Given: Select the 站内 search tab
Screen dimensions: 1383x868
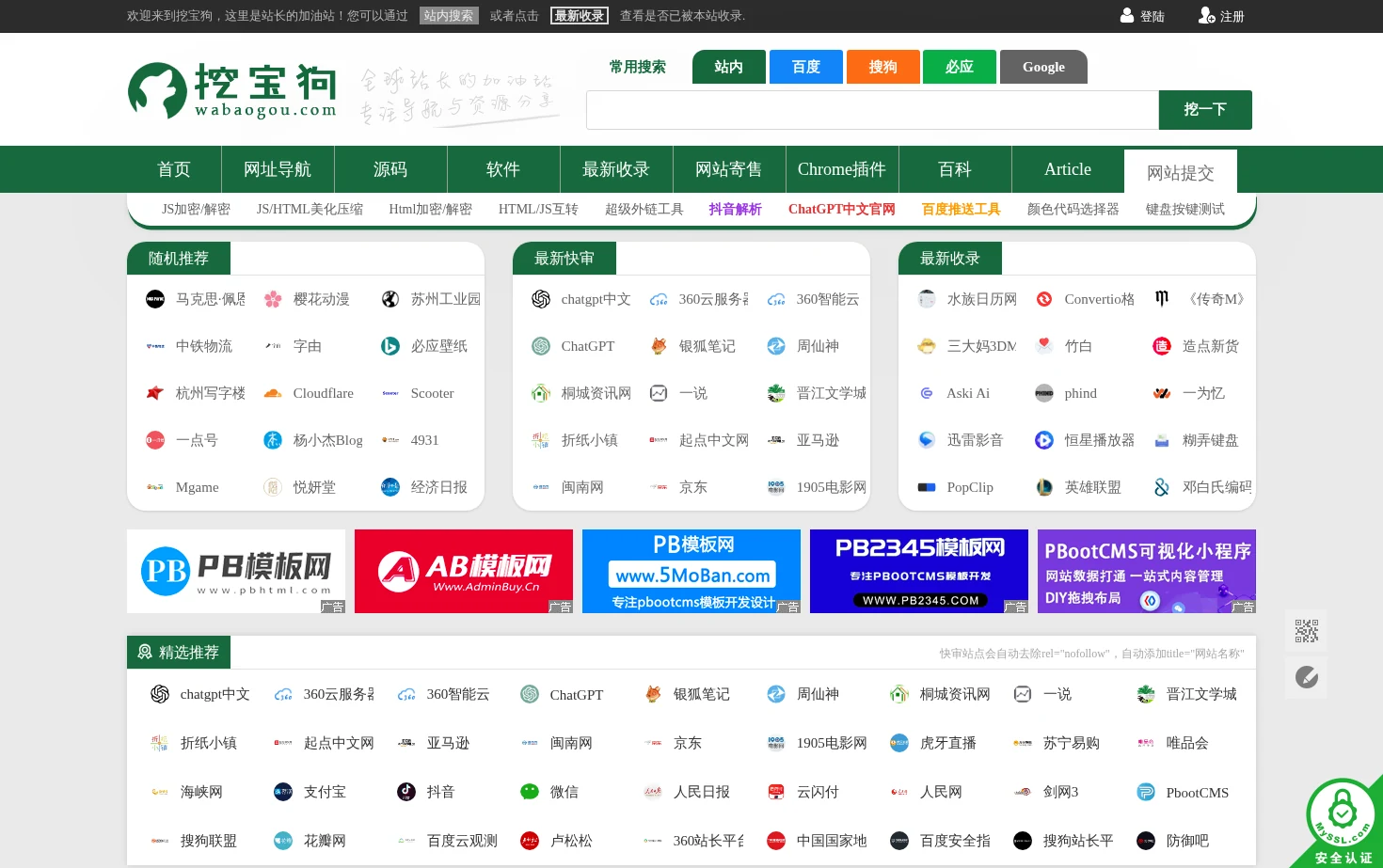Looking at the screenshot, I should (x=729, y=67).
